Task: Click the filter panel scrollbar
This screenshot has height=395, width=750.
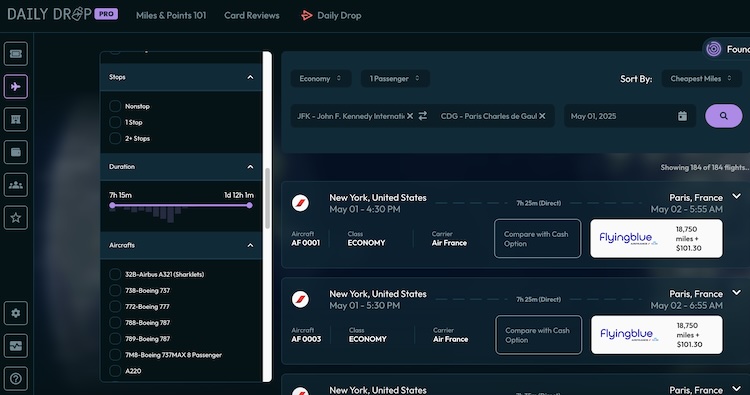Action: pyautogui.click(x=267, y=198)
